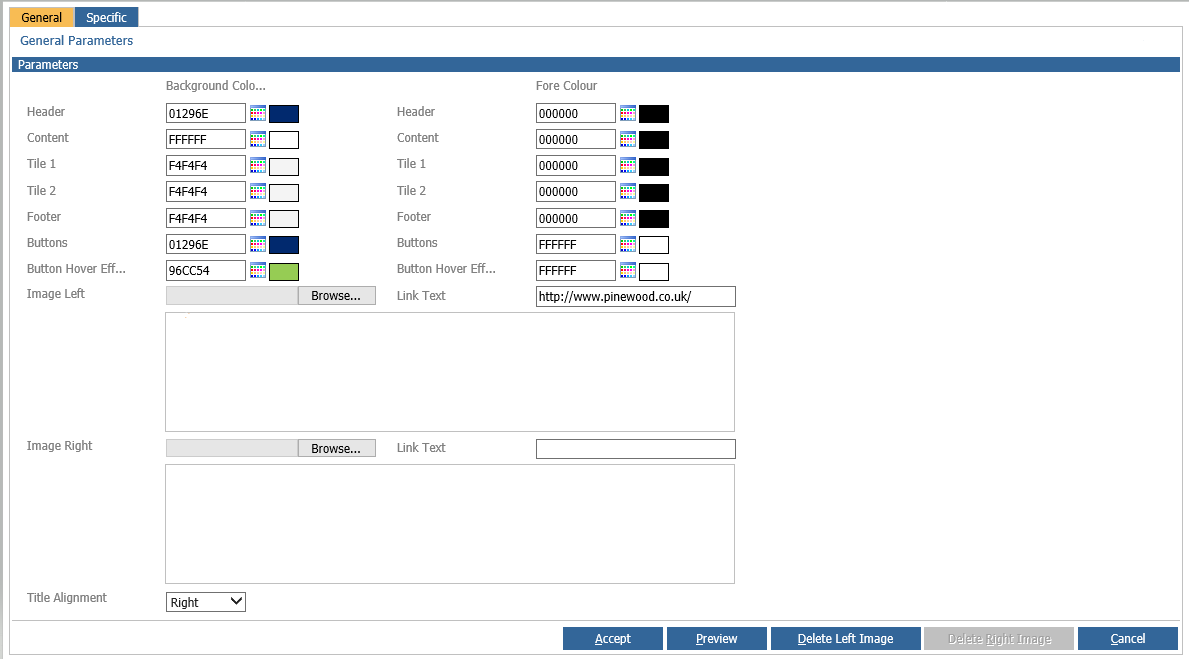1189x659 pixels.
Task: Click Header background dark blue swatch
Action: [284, 114]
